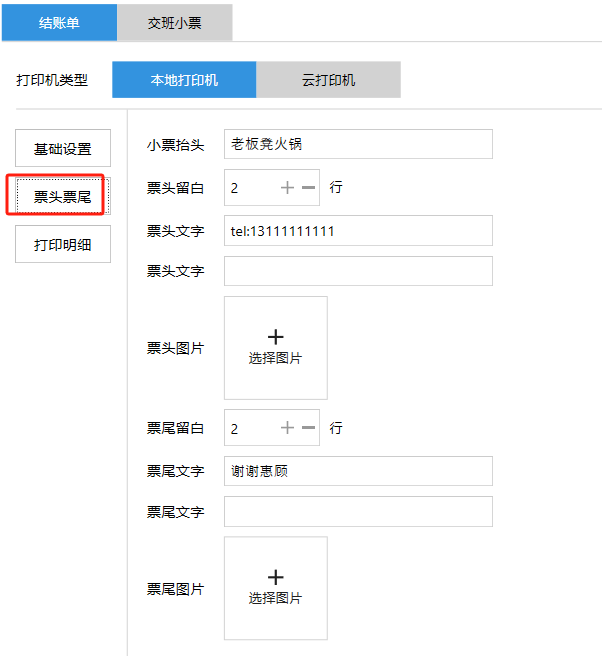Select 云打印机 printer type

click(328, 80)
